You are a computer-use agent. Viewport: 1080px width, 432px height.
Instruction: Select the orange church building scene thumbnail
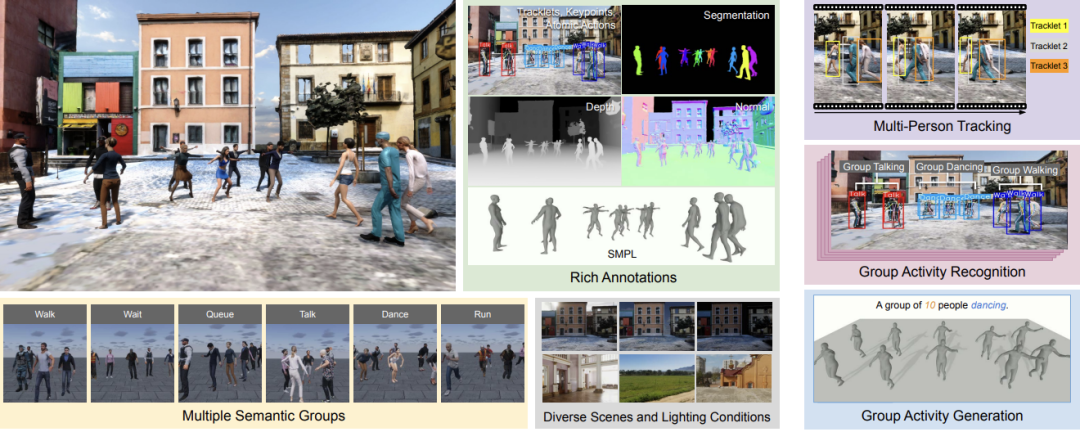(x=734, y=378)
